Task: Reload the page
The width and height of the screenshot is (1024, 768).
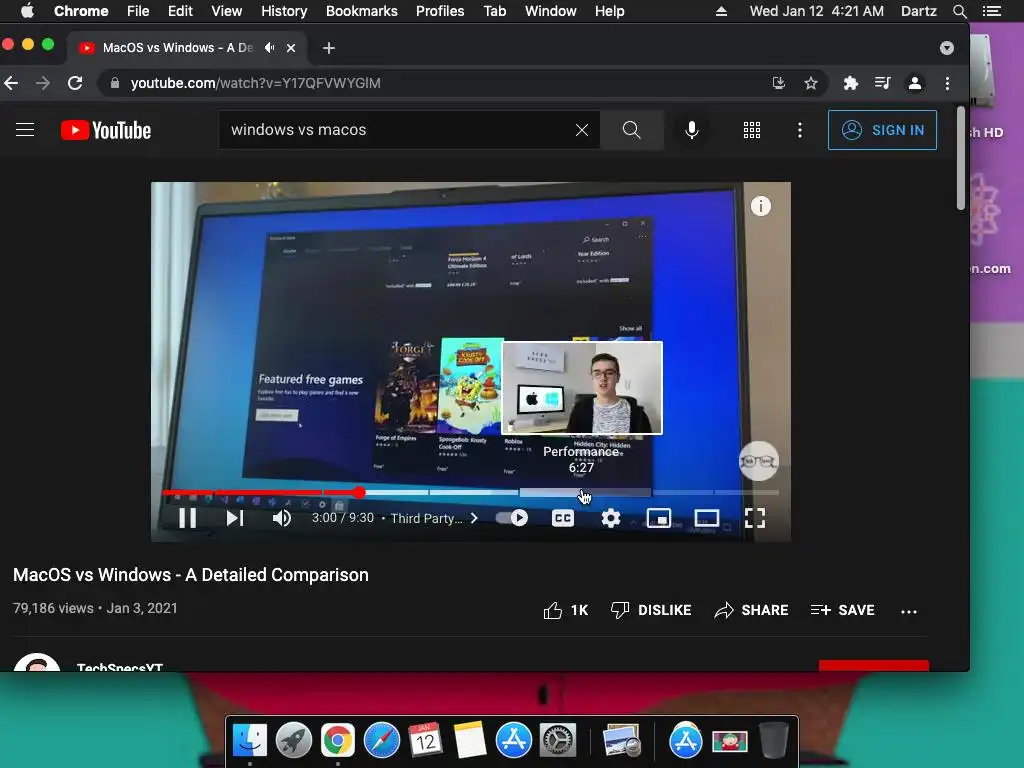Action: (75, 83)
